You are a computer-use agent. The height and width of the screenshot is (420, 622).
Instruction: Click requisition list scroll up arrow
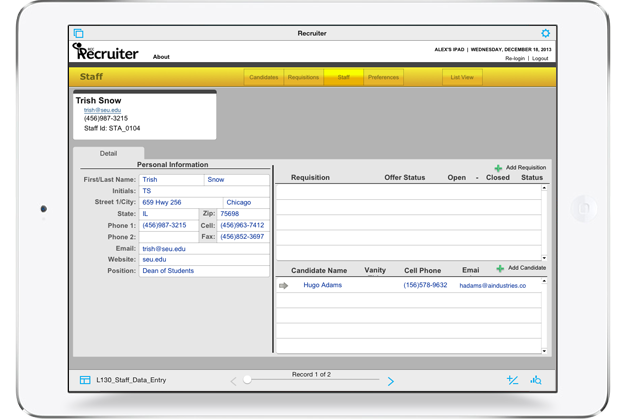(544, 188)
